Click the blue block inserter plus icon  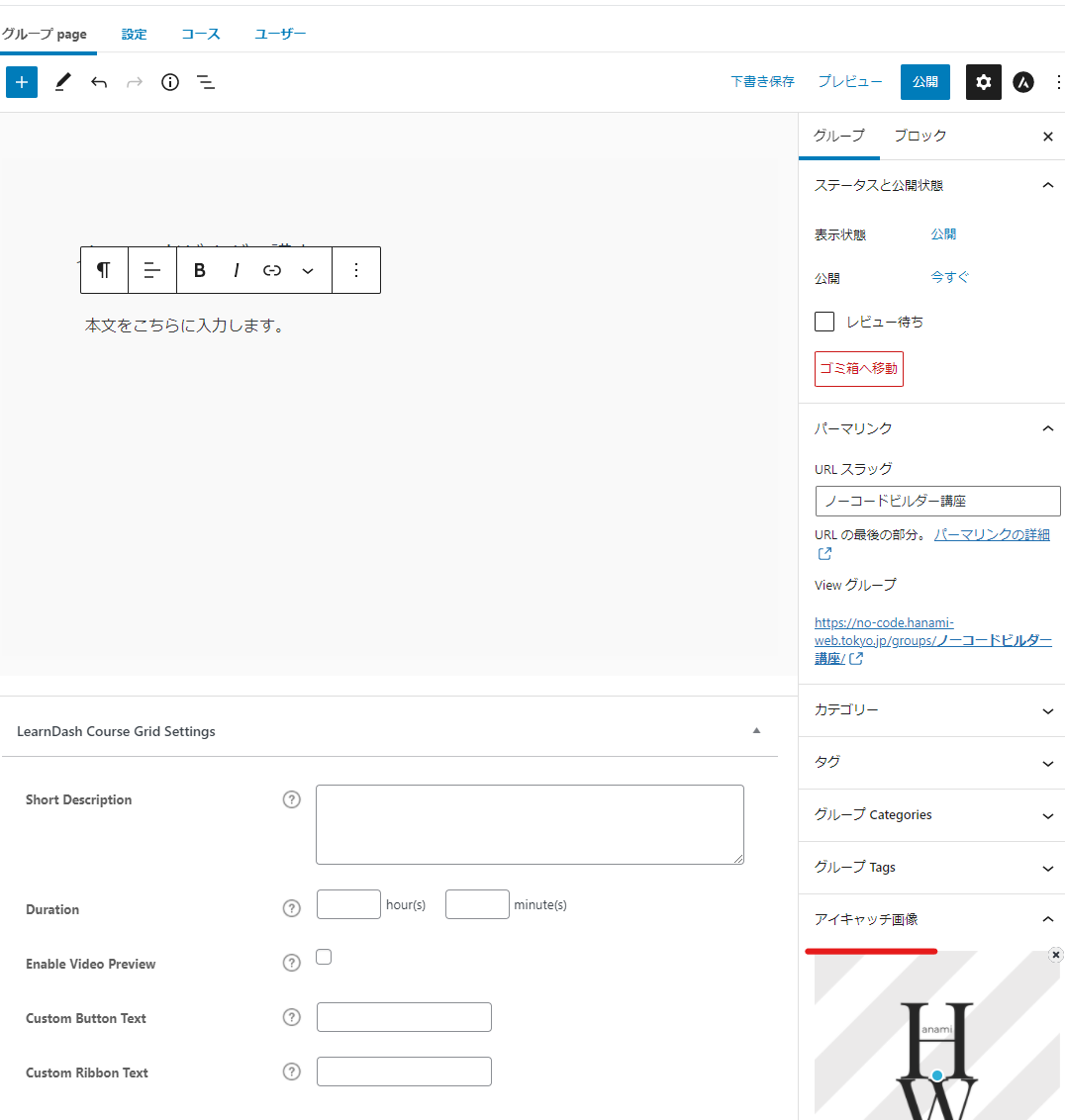tap(22, 82)
